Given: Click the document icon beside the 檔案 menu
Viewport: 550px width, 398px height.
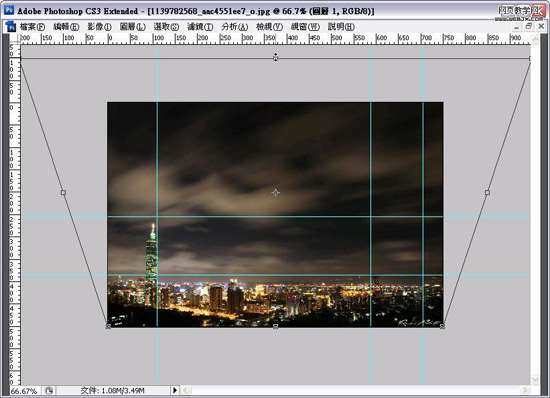Looking at the screenshot, I should pyautogui.click(x=11, y=26).
